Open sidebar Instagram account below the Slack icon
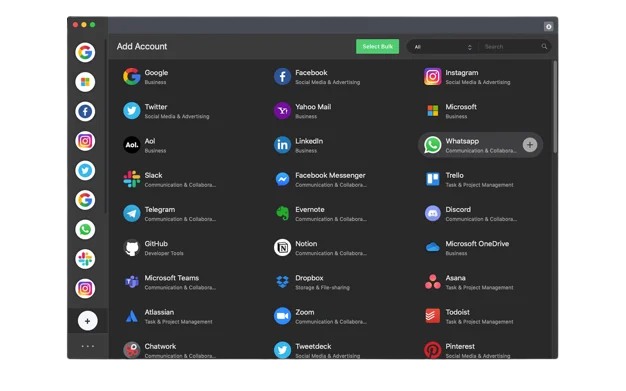The height and width of the screenshot is (391, 626). (85, 289)
